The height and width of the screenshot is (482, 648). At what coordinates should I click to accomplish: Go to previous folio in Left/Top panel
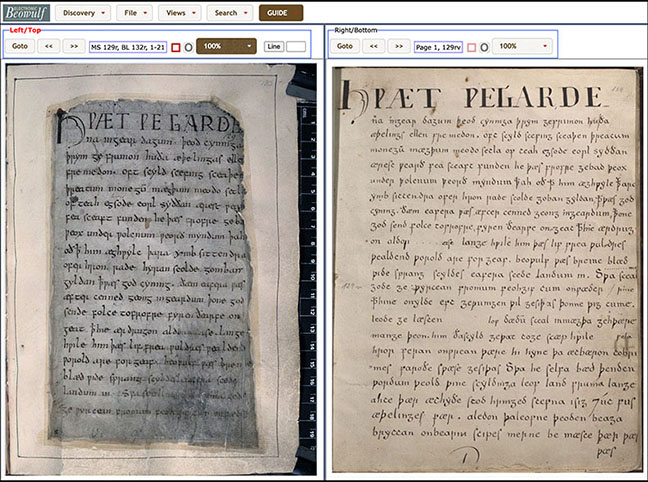tap(49, 46)
